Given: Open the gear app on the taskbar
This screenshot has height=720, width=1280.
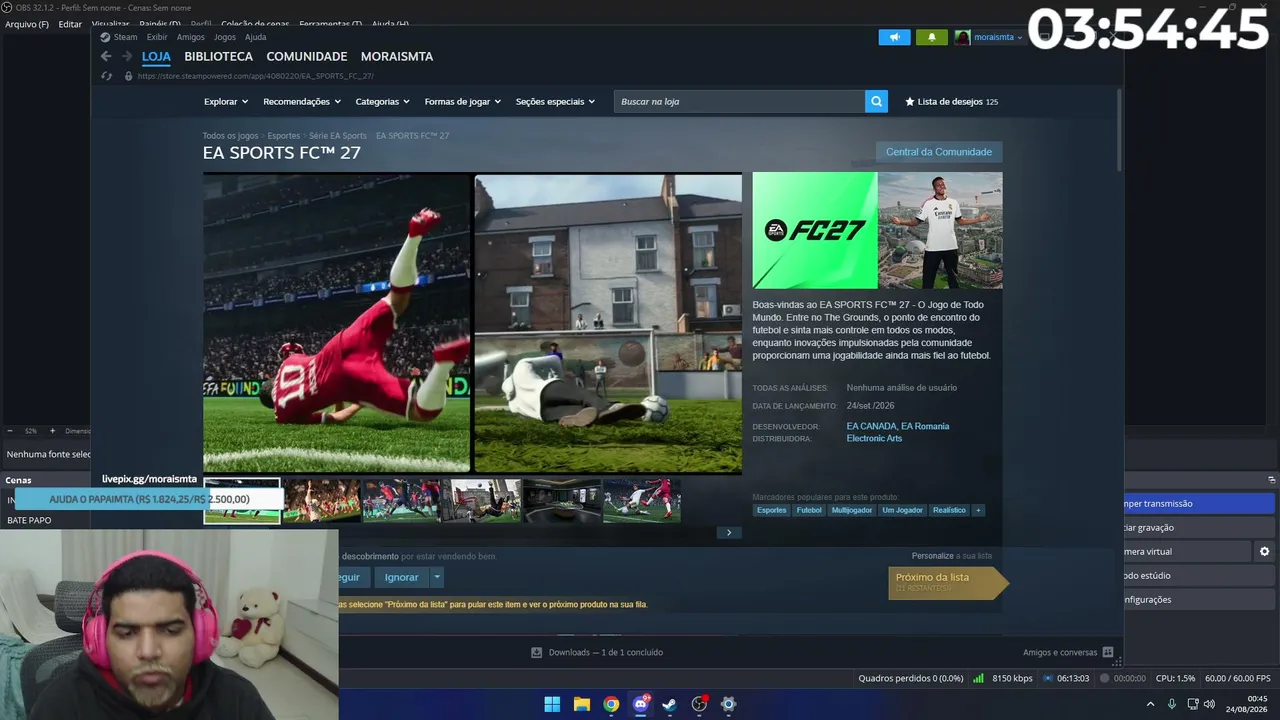Looking at the screenshot, I should point(729,704).
